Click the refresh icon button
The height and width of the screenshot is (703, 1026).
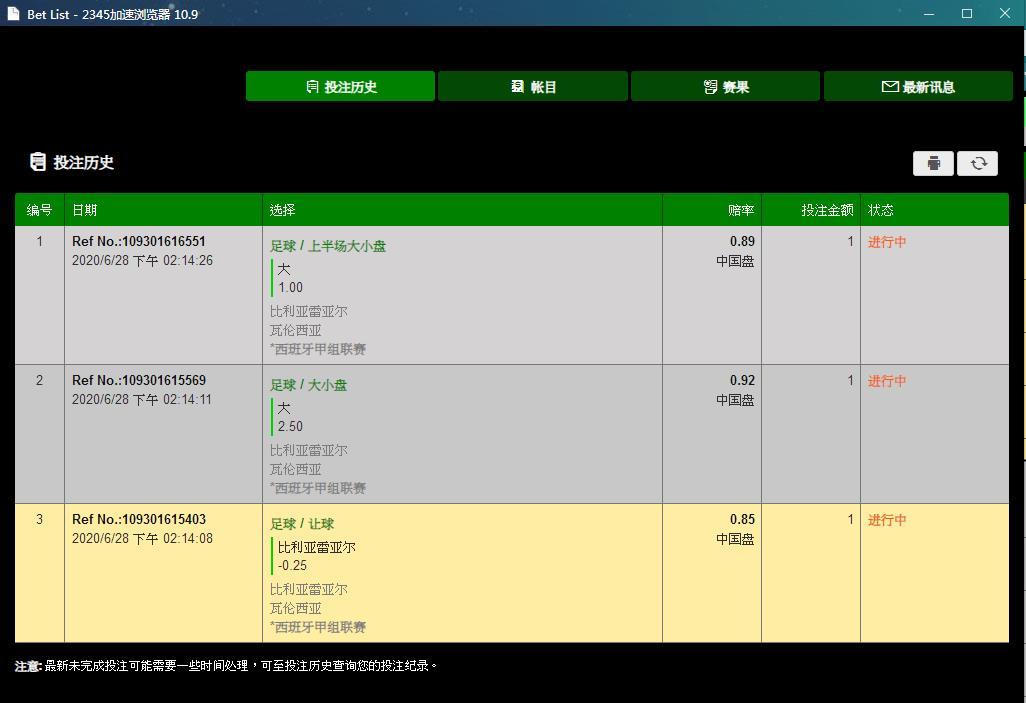[x=978, y=163]
